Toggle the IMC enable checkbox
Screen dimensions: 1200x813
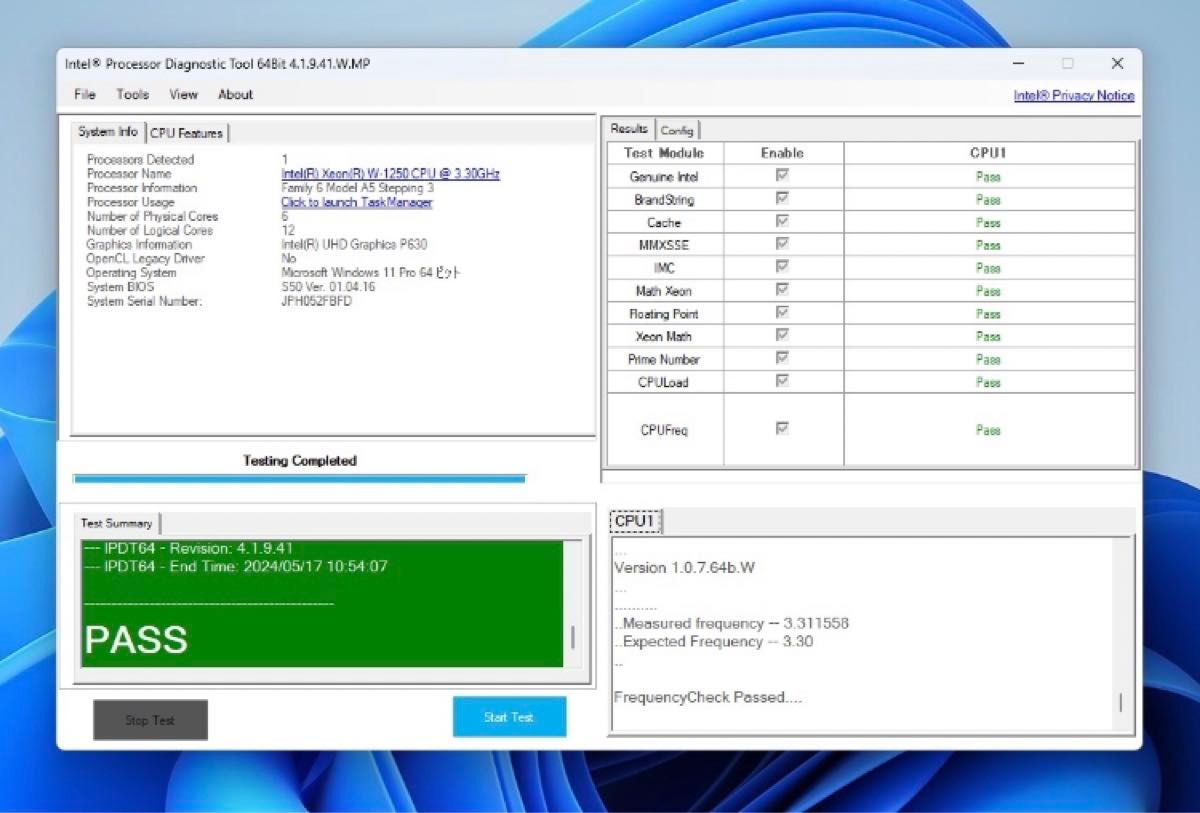[782, 266]
